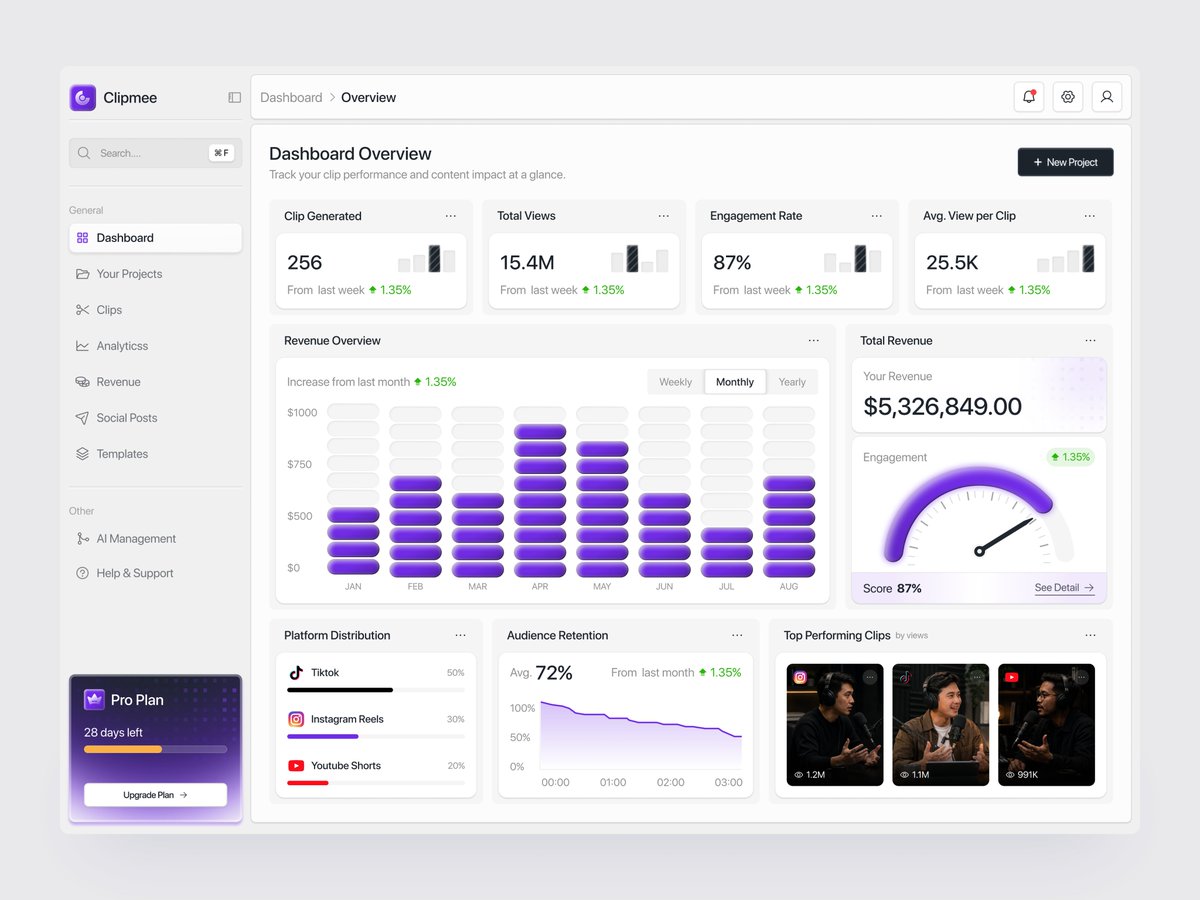Click the $5,326,849.00 revenue value
Viewport: 1200px width, 900px height.
[942, 406]
